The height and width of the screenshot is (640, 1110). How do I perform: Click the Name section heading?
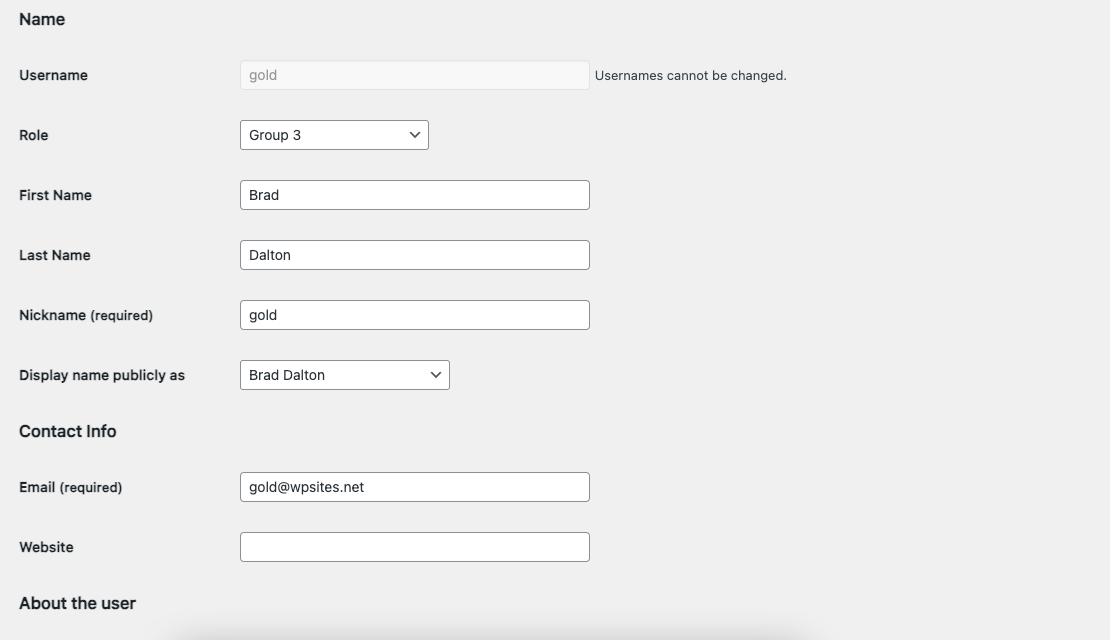42,19
